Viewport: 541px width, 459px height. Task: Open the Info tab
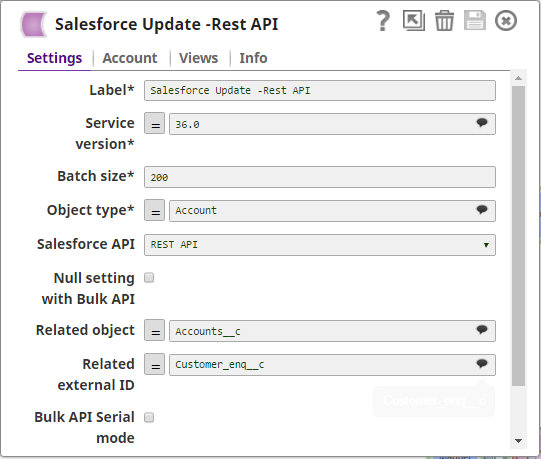253,58
